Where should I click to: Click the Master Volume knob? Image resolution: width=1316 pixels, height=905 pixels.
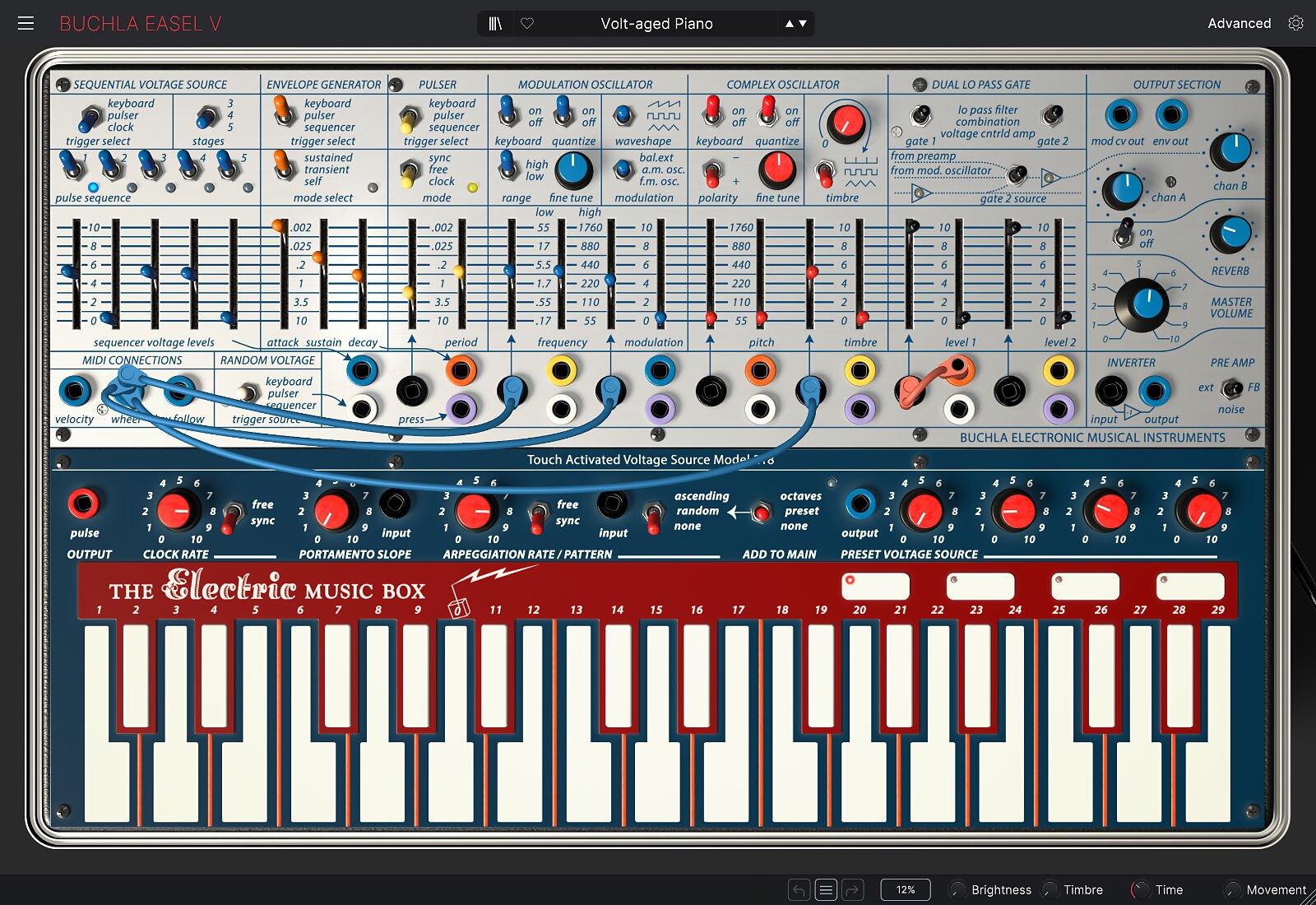coord(1142,304)
